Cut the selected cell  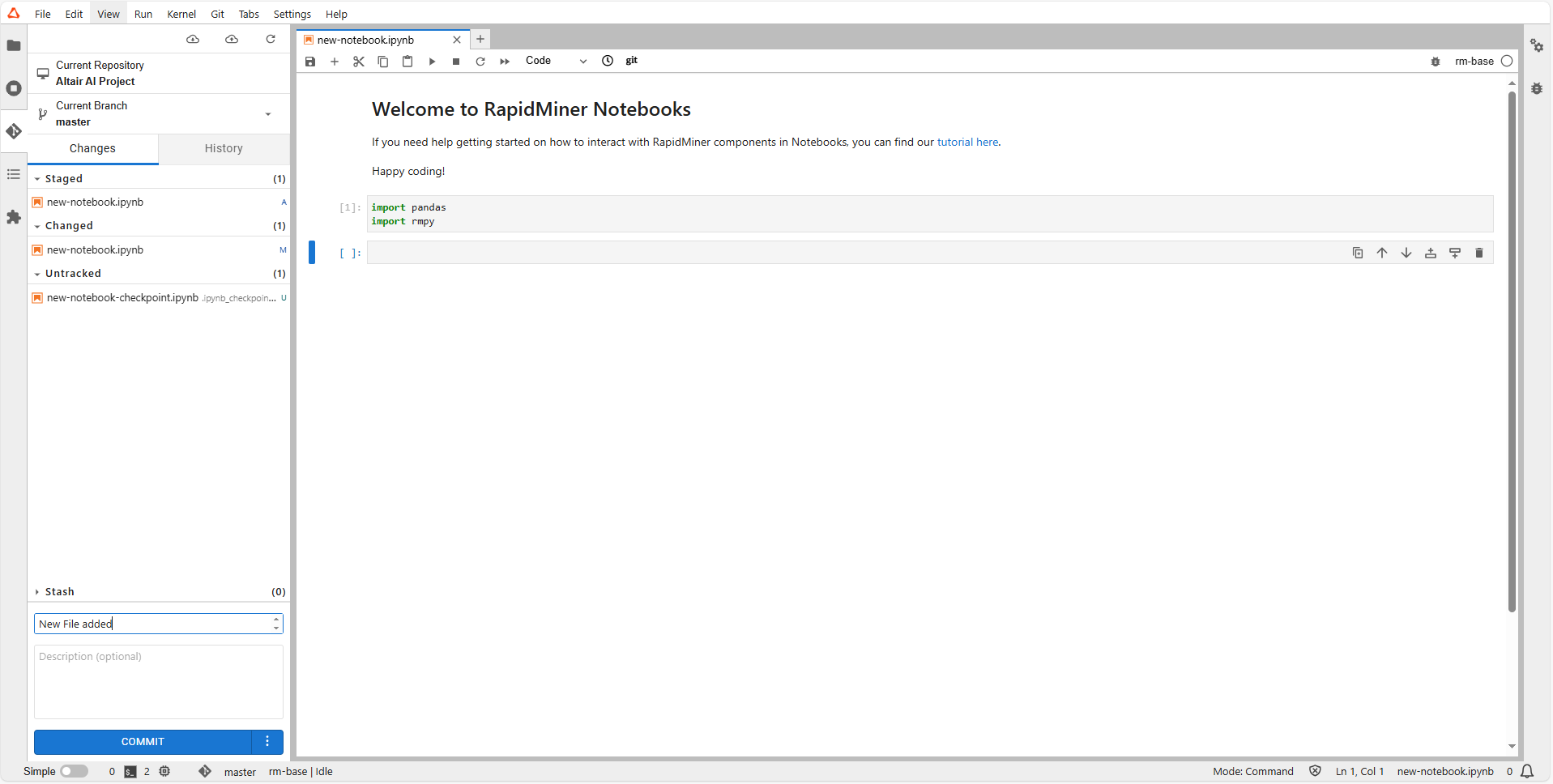tap(359, 62)
